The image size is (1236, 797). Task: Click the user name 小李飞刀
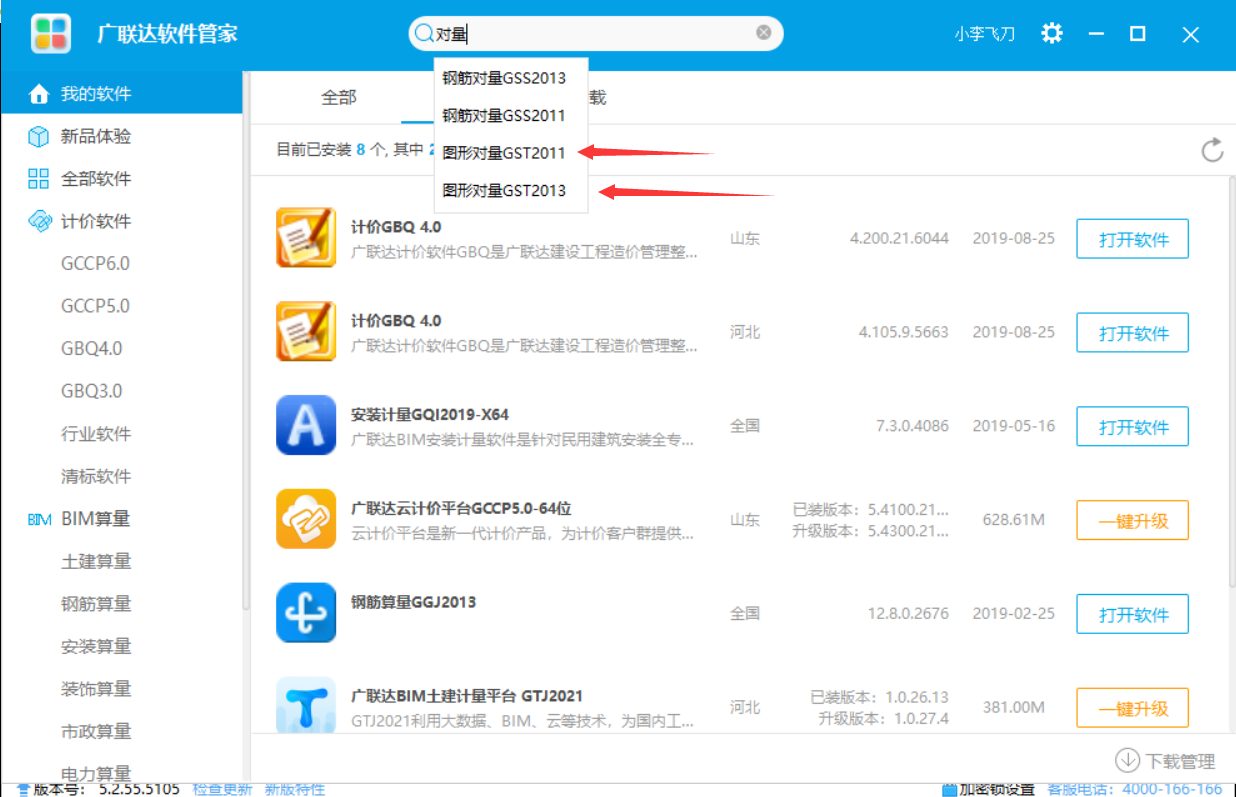(984, 34)
